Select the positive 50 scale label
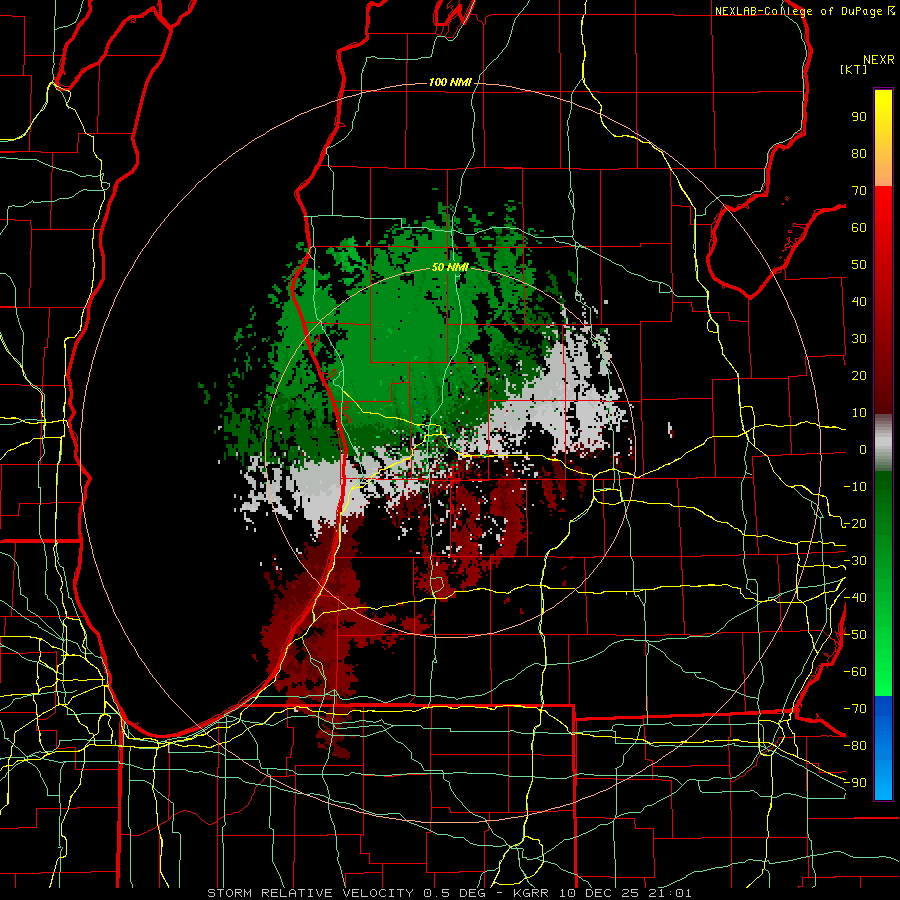The width and height of the screenshot is (900, 900). [x=859, y=265]
